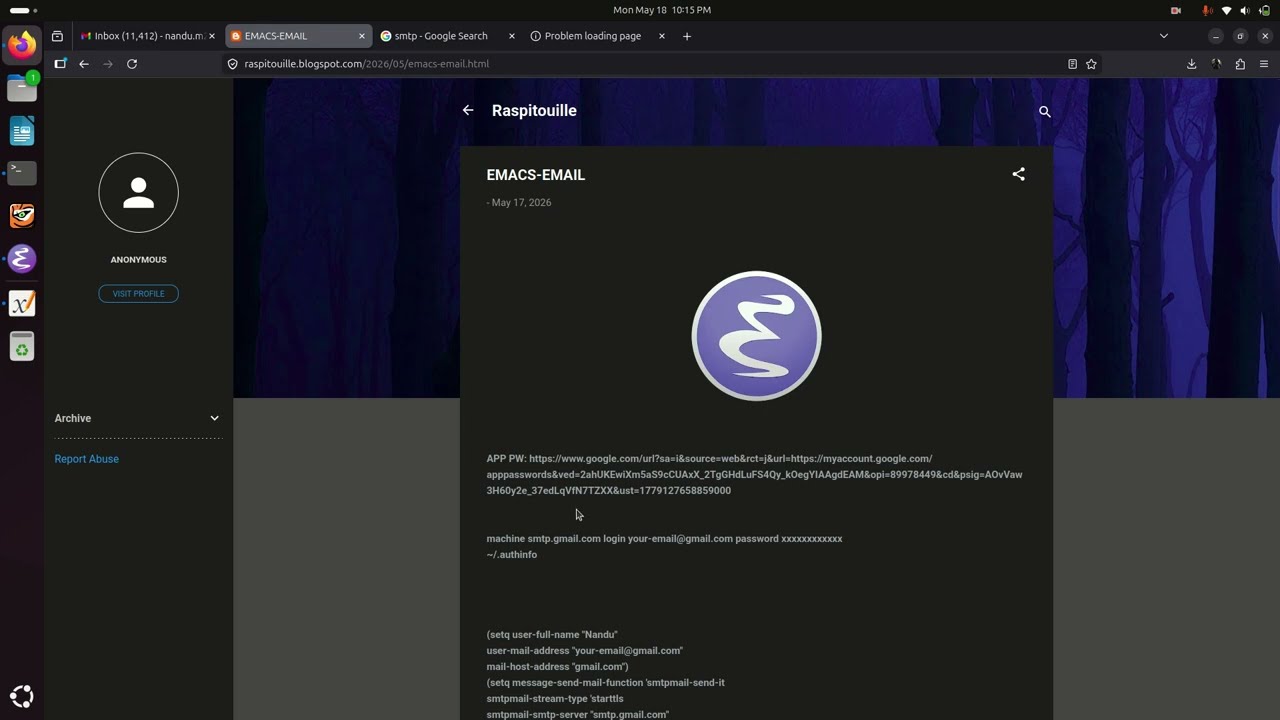
Task: Open the Firefox hamburger application menu
Action: (1264, 64)
